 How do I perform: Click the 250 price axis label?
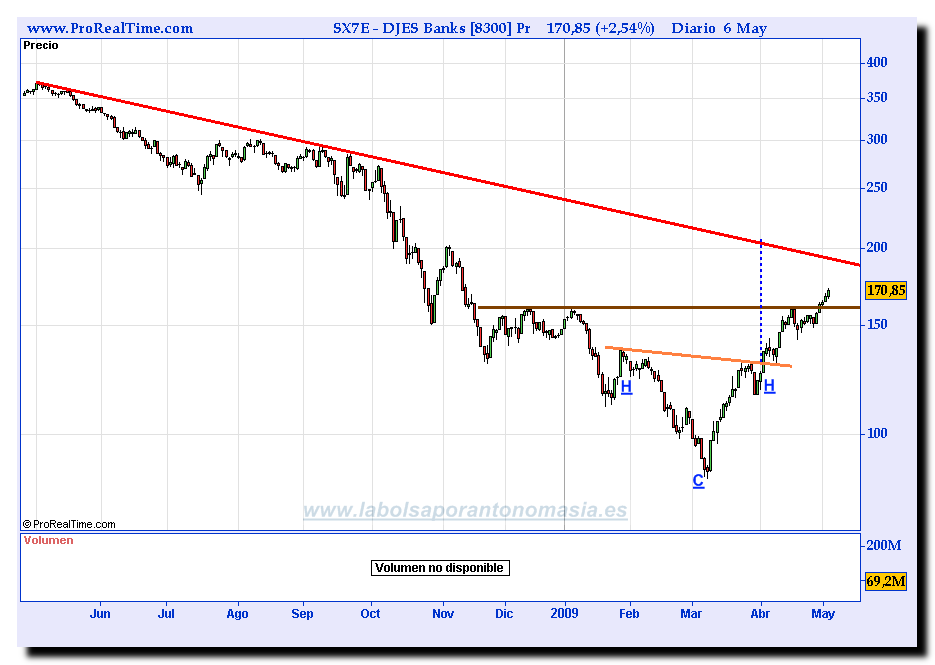tap(877, 188)
